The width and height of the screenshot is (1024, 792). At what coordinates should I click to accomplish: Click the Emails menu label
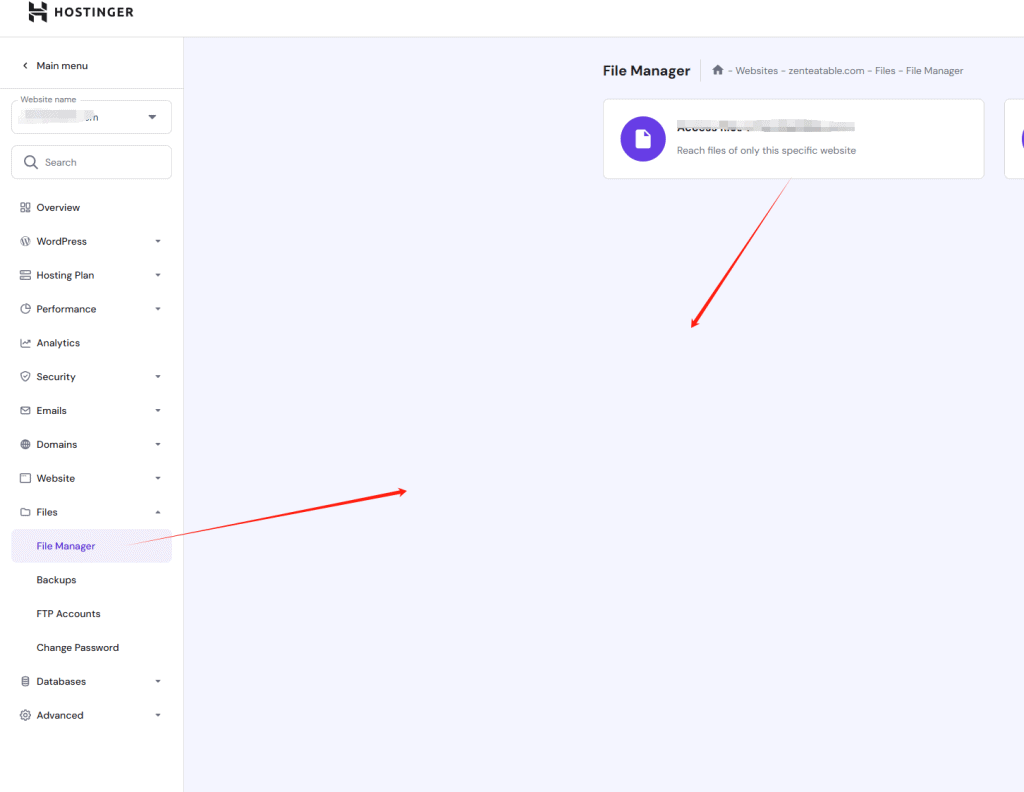52,411
